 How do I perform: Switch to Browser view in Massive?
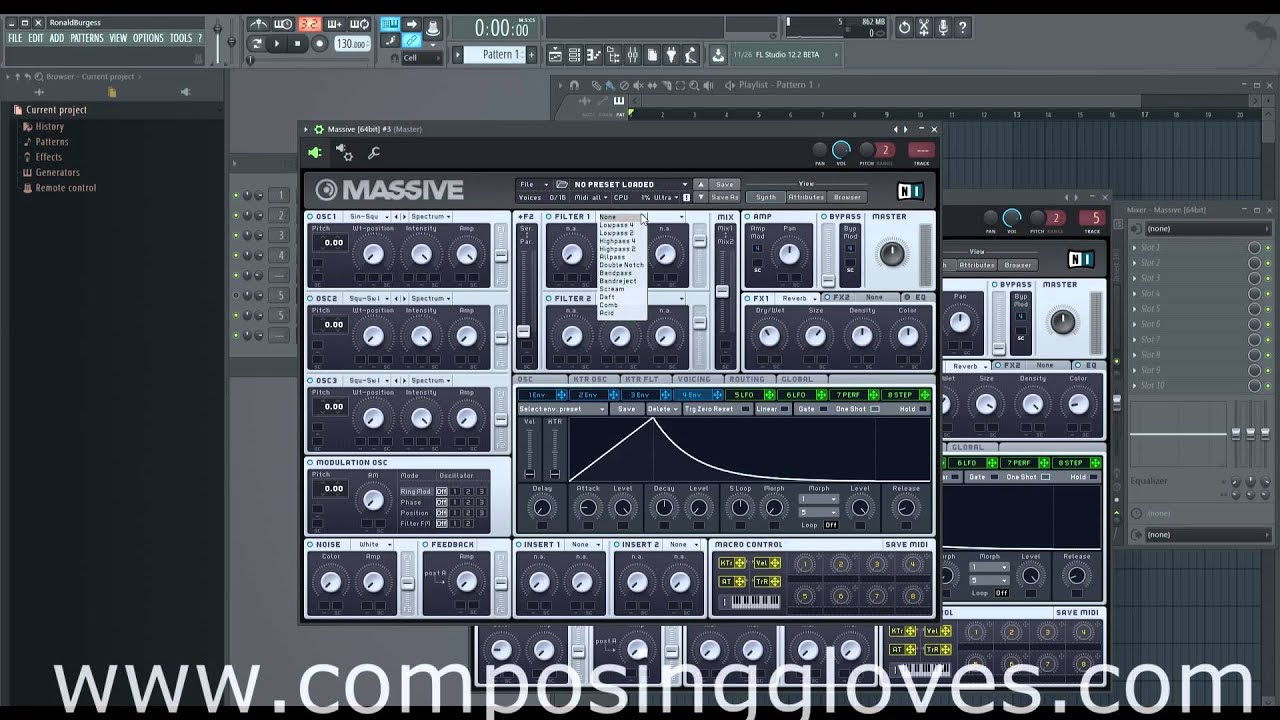[847, 197]
